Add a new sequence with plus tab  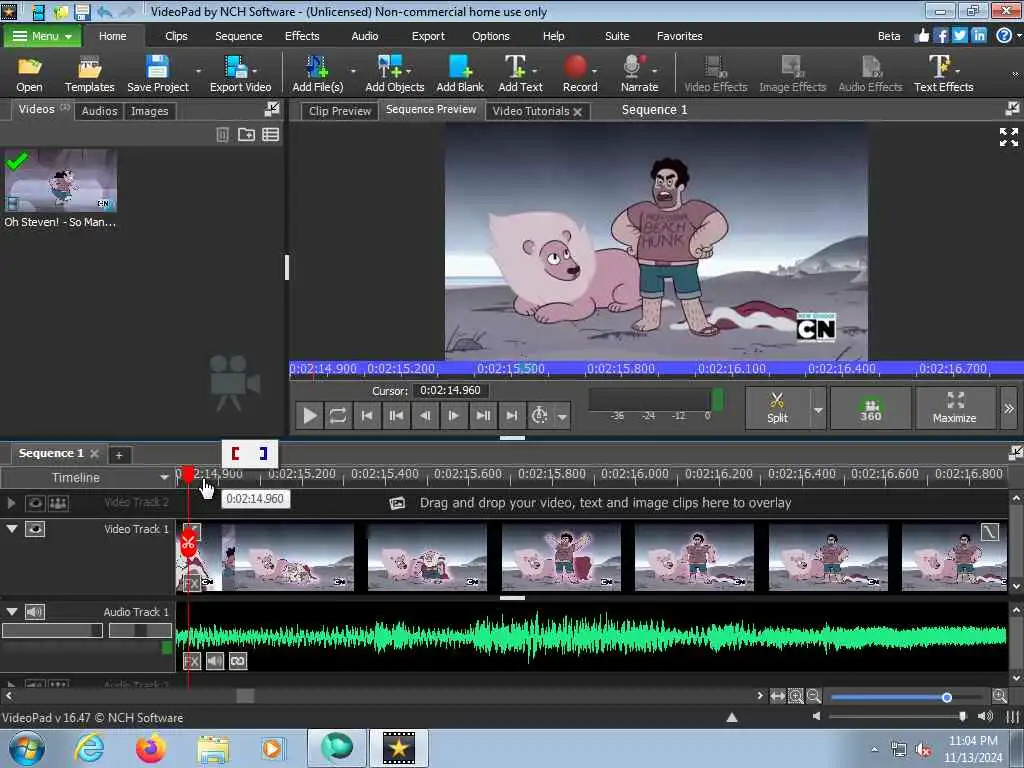[119, 455]
